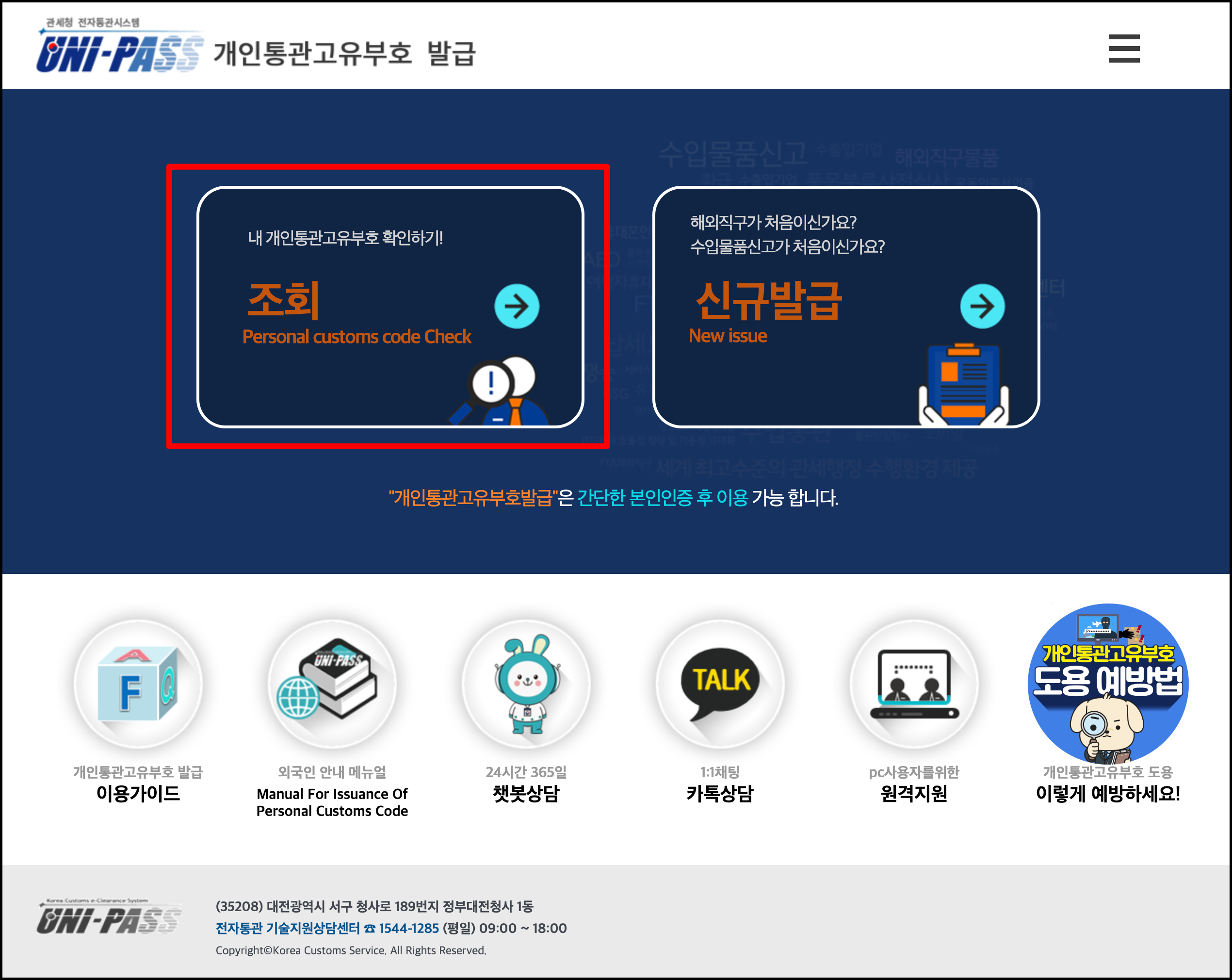Click the 전자통관 기술지원상담센터 1544-1285 phone link
Image resolution: width=1232 pixels, height=980 pixels.
[327, 928]
